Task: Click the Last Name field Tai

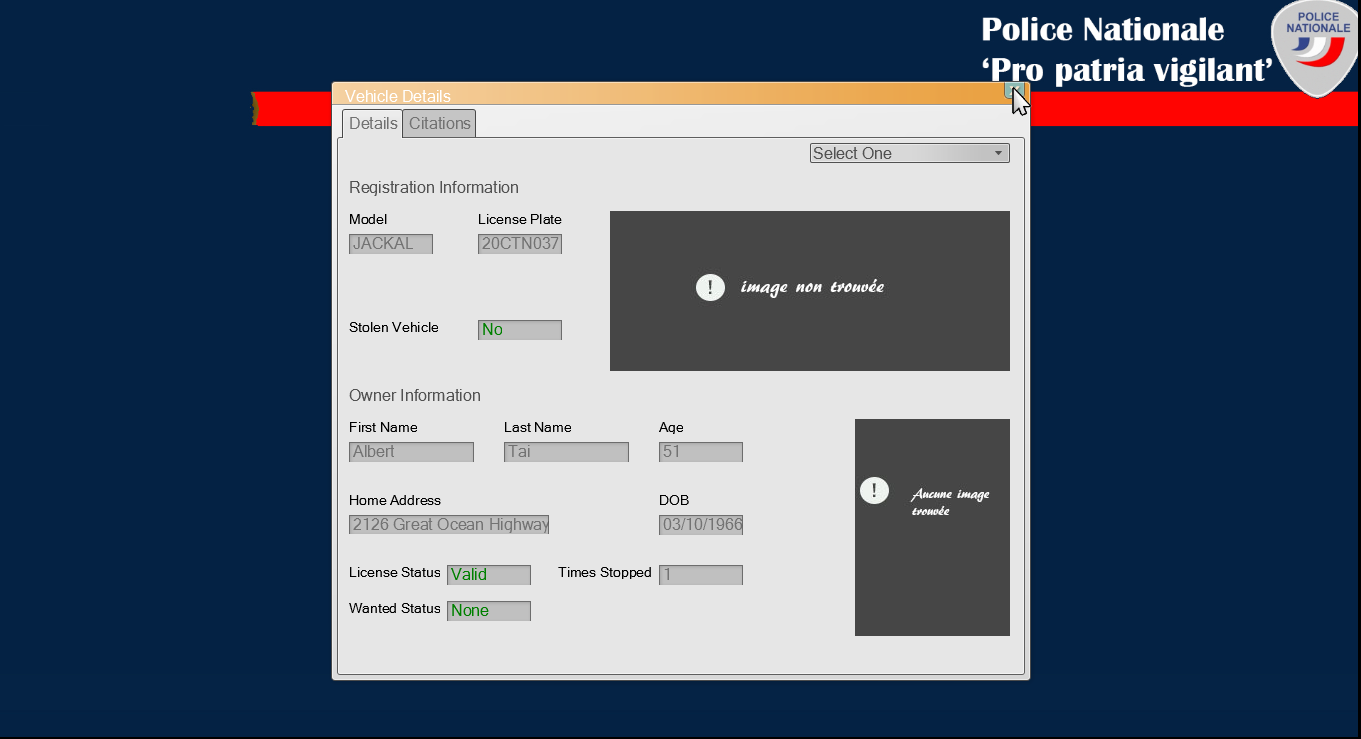Action: 566,452
